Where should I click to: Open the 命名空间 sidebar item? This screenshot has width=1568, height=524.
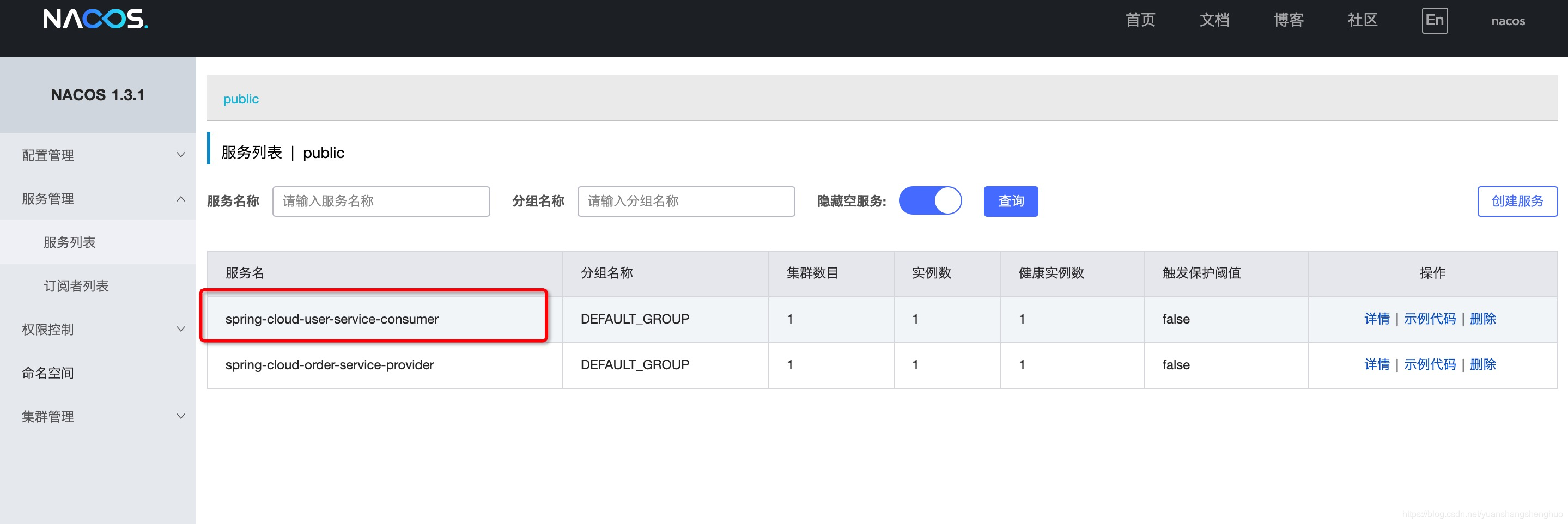[98, 373]
